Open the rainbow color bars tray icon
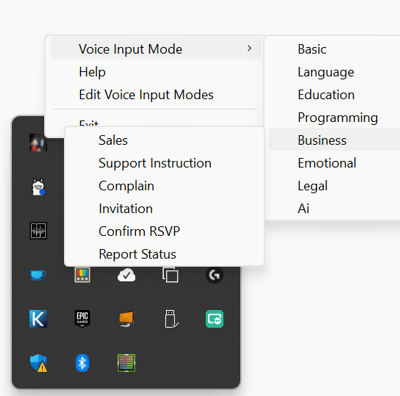Screen dimensions: 400x396 tap(82, 275)
